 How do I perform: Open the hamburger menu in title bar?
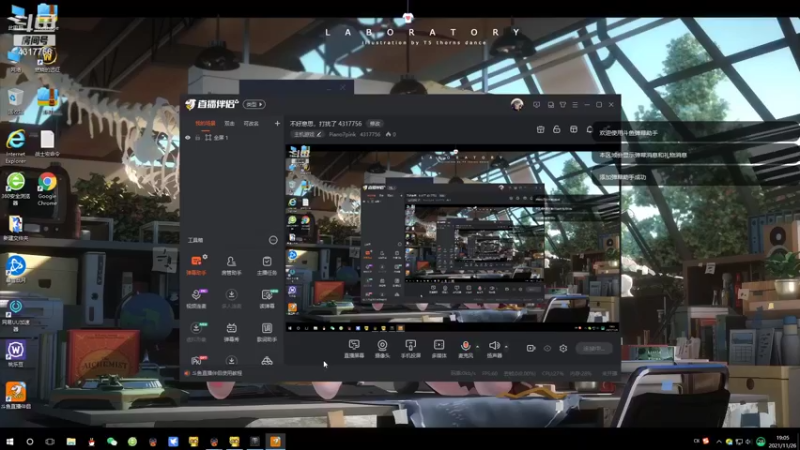pyautogui.click(x=575, y=105)
